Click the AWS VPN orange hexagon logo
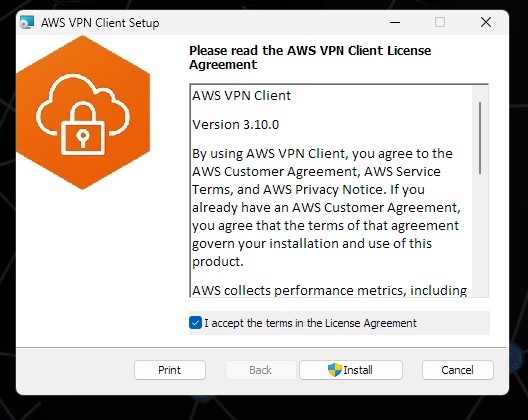This screenshot has width=528, height=420. [83, 113]
